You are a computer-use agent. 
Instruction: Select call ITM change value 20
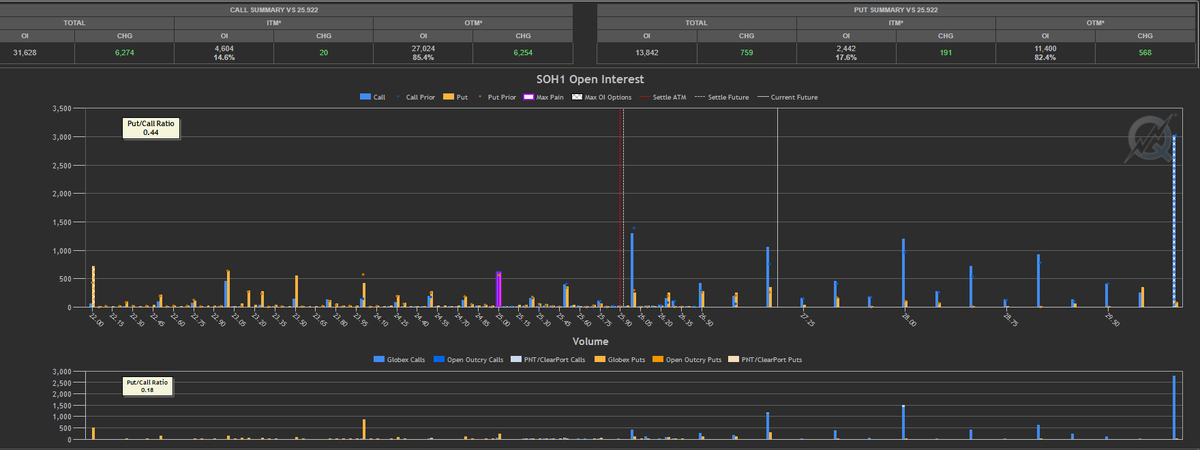tap(323, 52)
